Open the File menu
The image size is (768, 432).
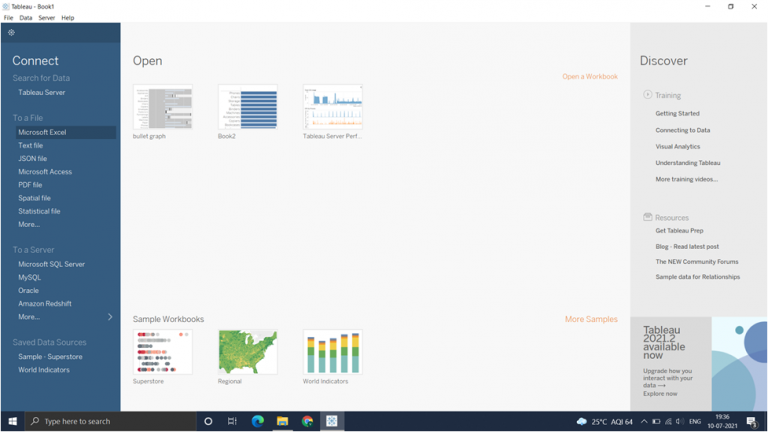tap(9, 18)
